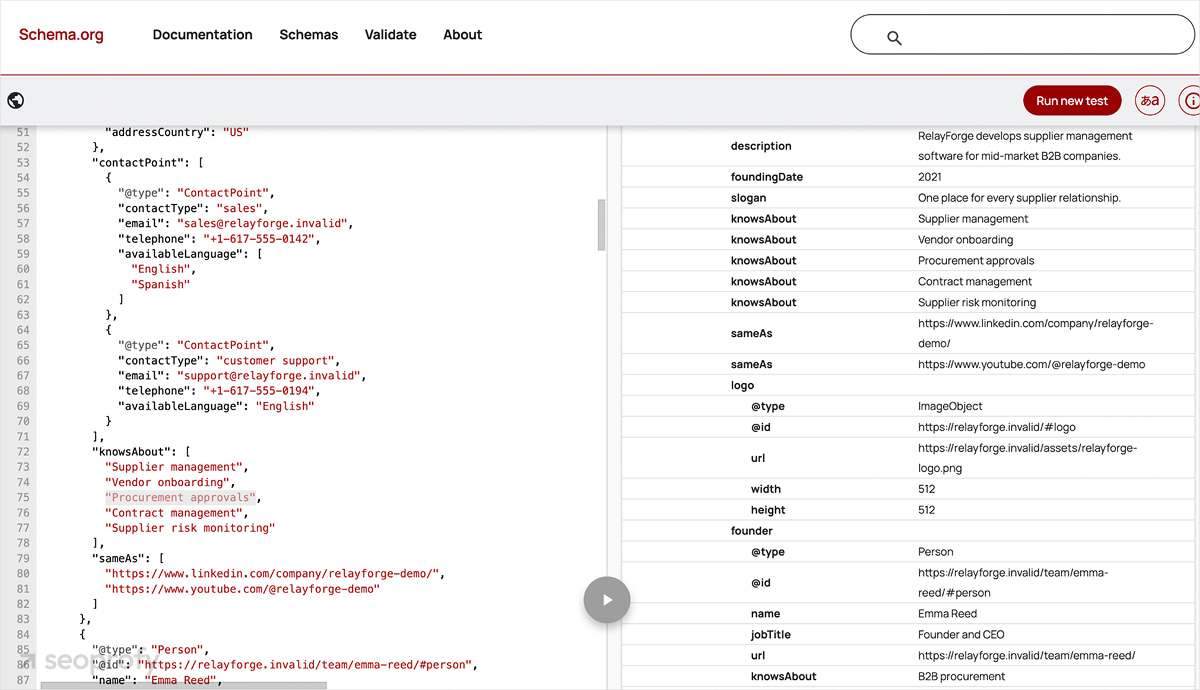Click the "support@relayforge.invalid" email string

(270, 375)
